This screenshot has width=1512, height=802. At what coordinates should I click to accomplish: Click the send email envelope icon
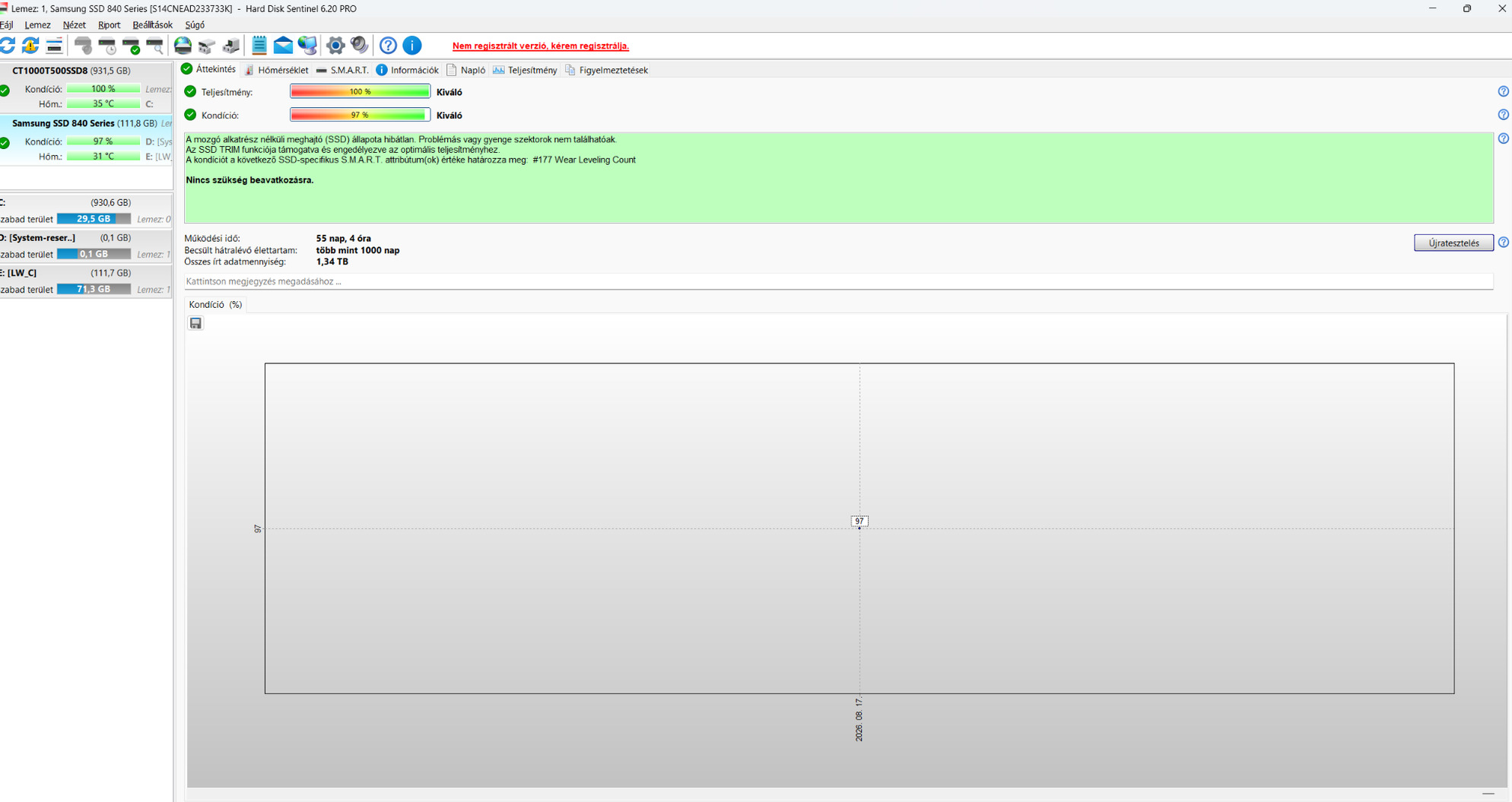283,46
